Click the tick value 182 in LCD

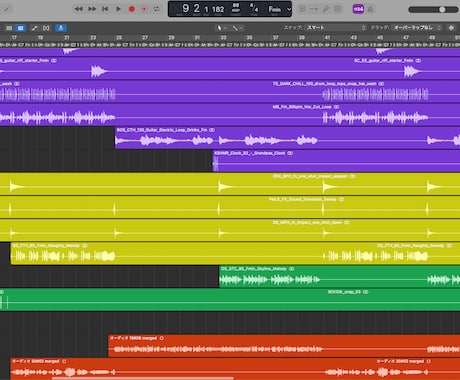coord(218,9)
